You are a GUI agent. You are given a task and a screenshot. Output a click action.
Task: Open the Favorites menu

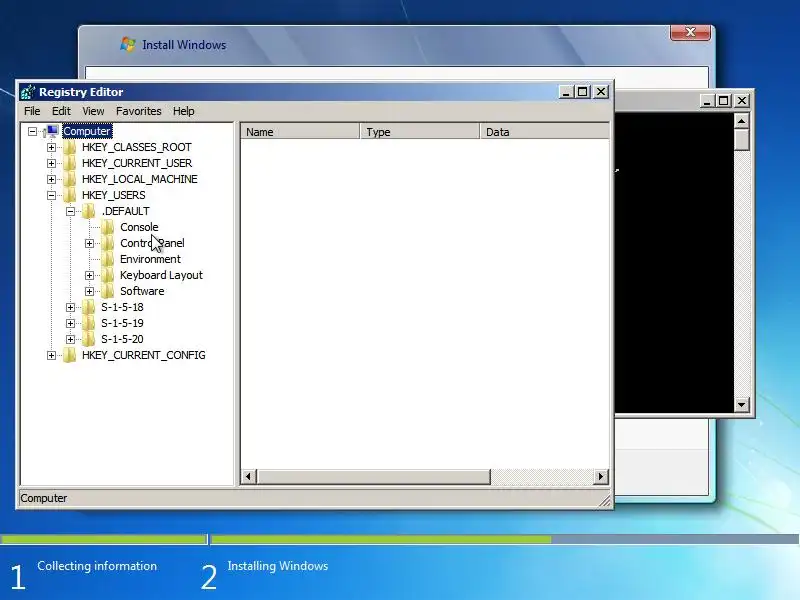coord(138,111)
